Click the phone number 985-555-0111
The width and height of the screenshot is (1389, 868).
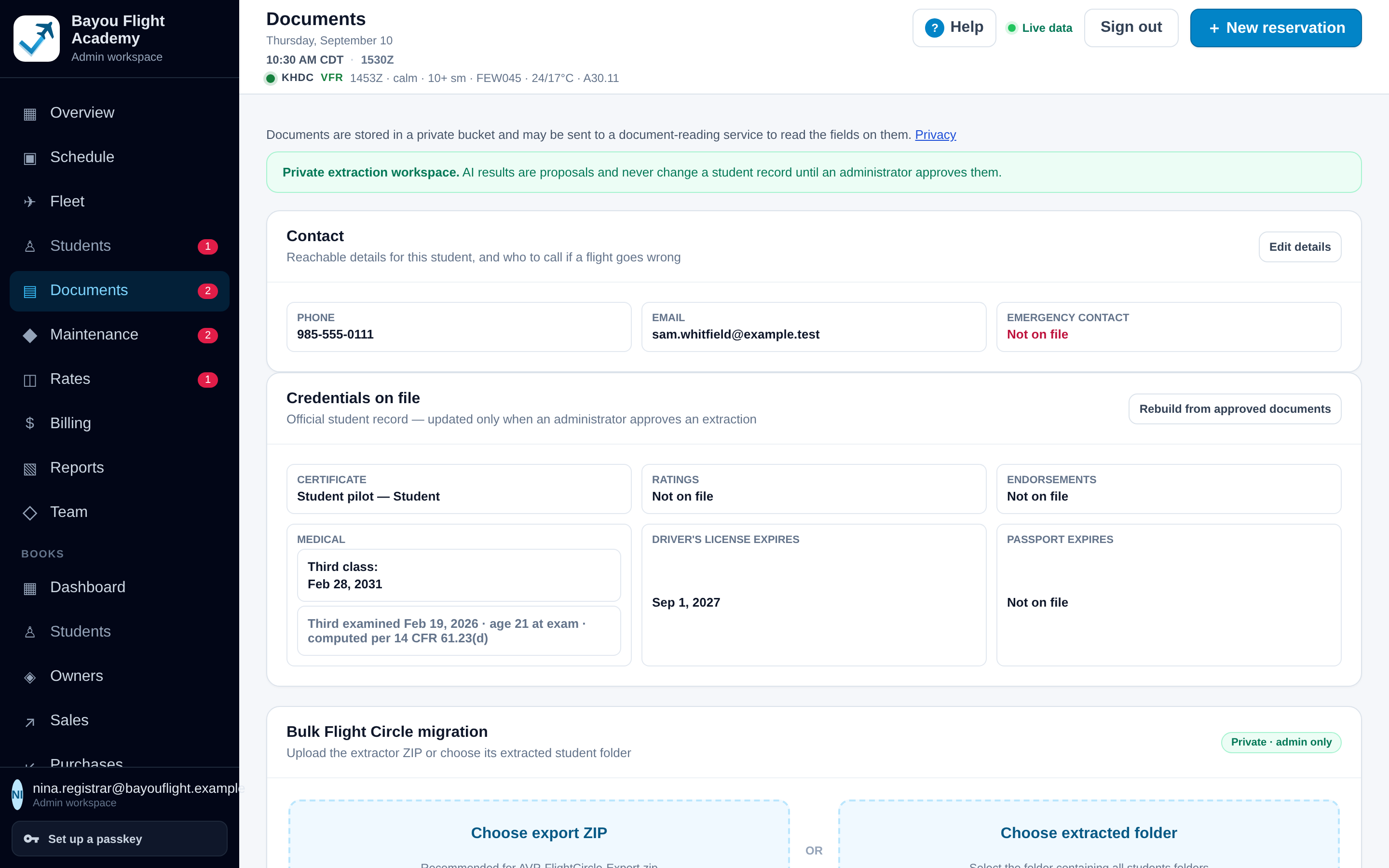pos(335,334)
